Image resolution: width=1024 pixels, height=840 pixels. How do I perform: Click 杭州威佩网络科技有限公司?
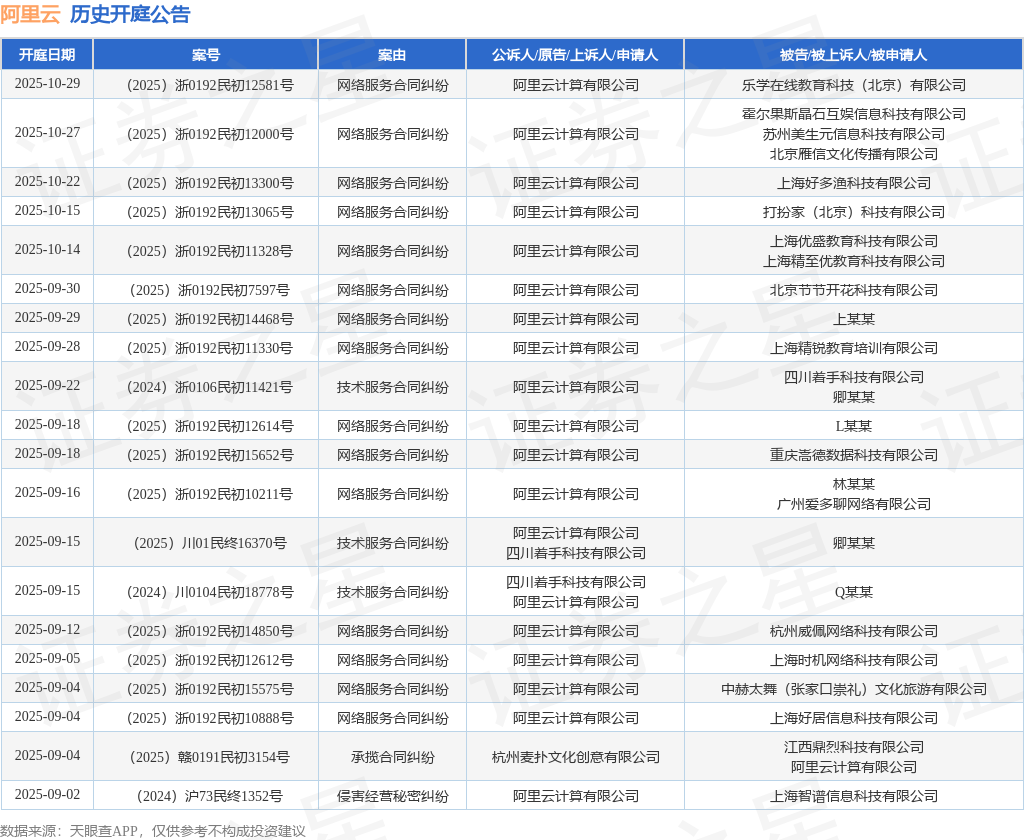[x=854, y=631]
